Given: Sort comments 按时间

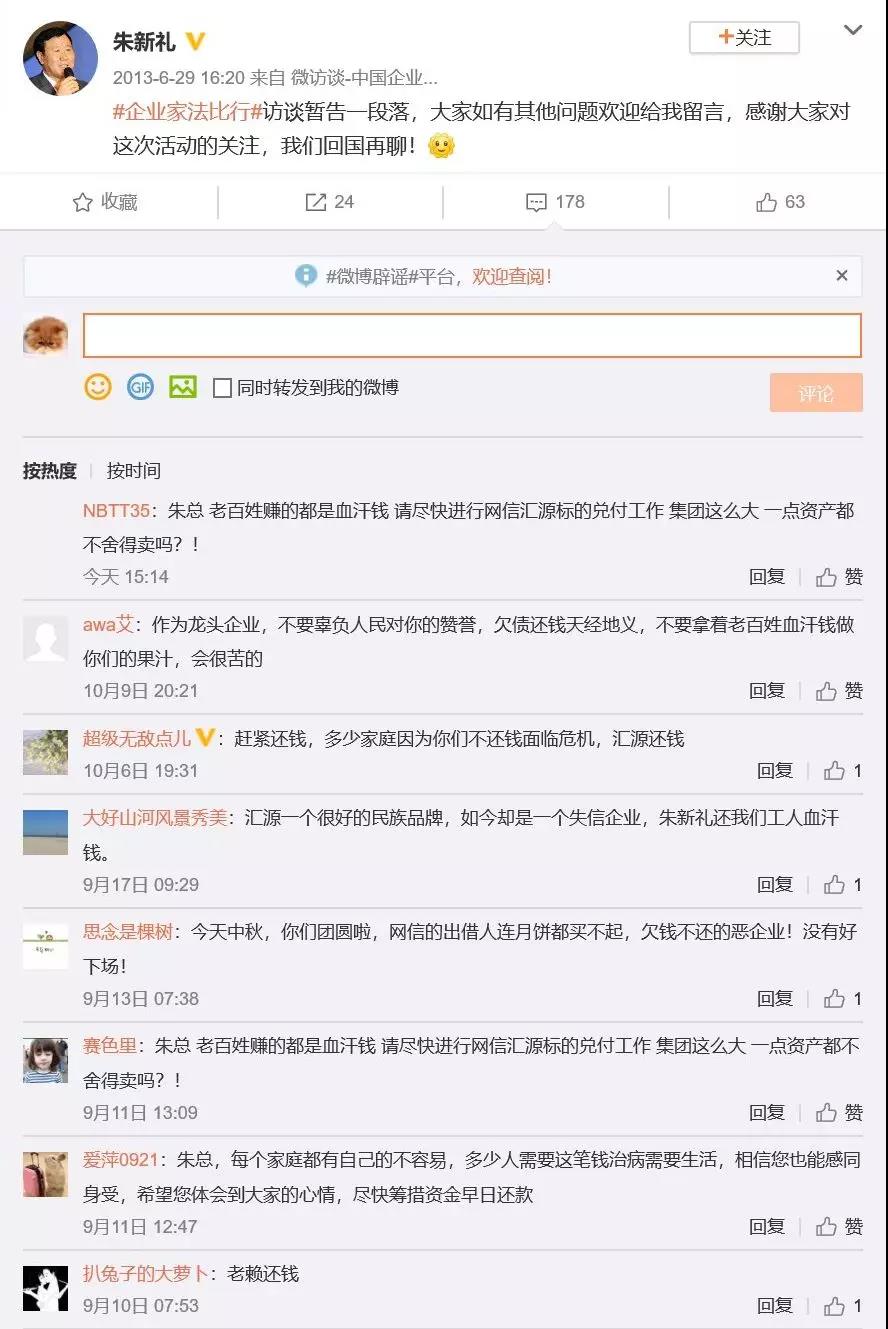Looking at the screenshot, I should [134, 470].
